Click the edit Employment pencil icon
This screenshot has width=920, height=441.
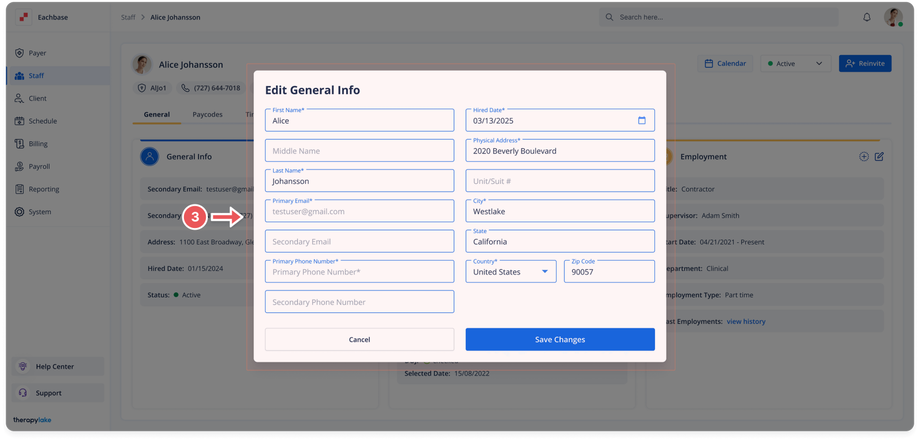coord(880,157)
